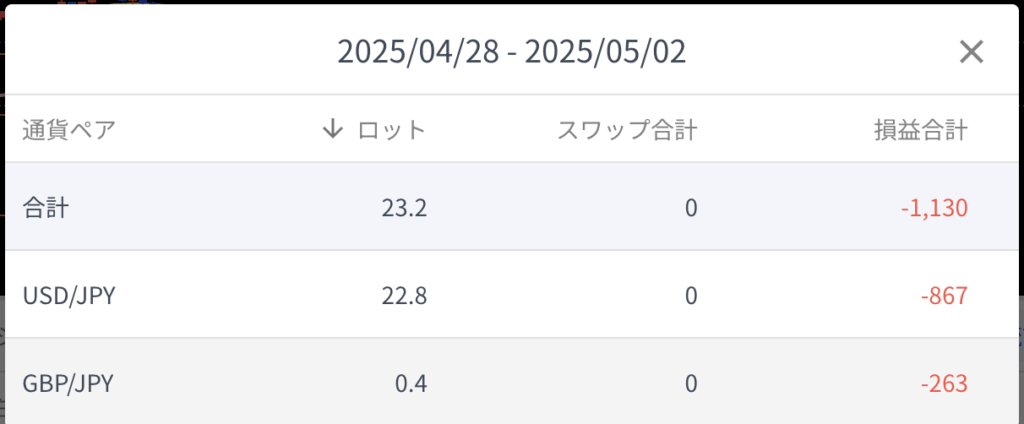Click USD/JPY lot value 22.8
1024x424 pixels.
[404, 296]
